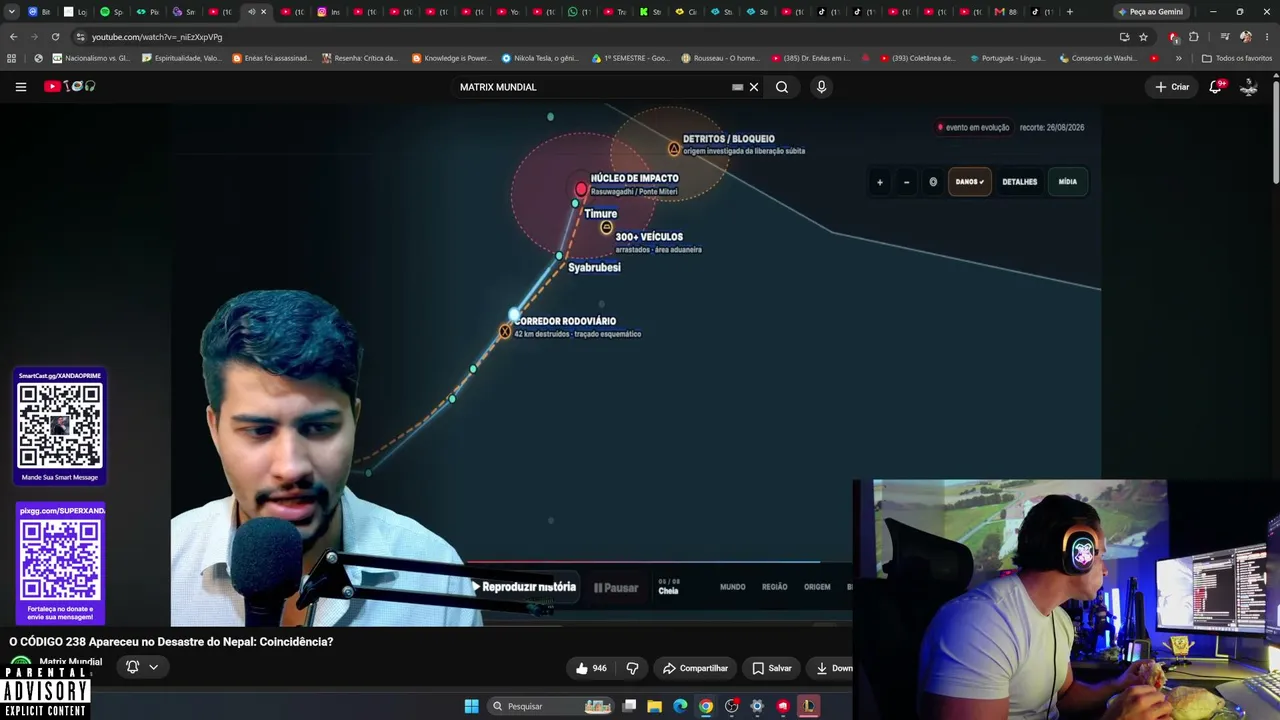The height and width of the screenshot is (720, 1280).
Task: Select the MUNDO scope option
Action: (x=733, y=587)
